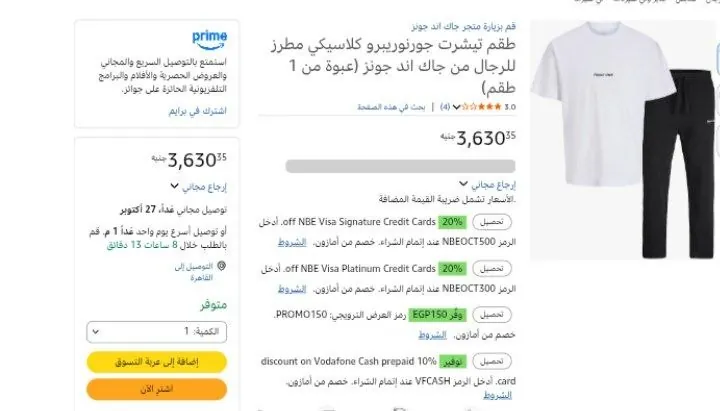Open terms link for PROMO150 offer
The image size is (720, 411).
(432, 335)
